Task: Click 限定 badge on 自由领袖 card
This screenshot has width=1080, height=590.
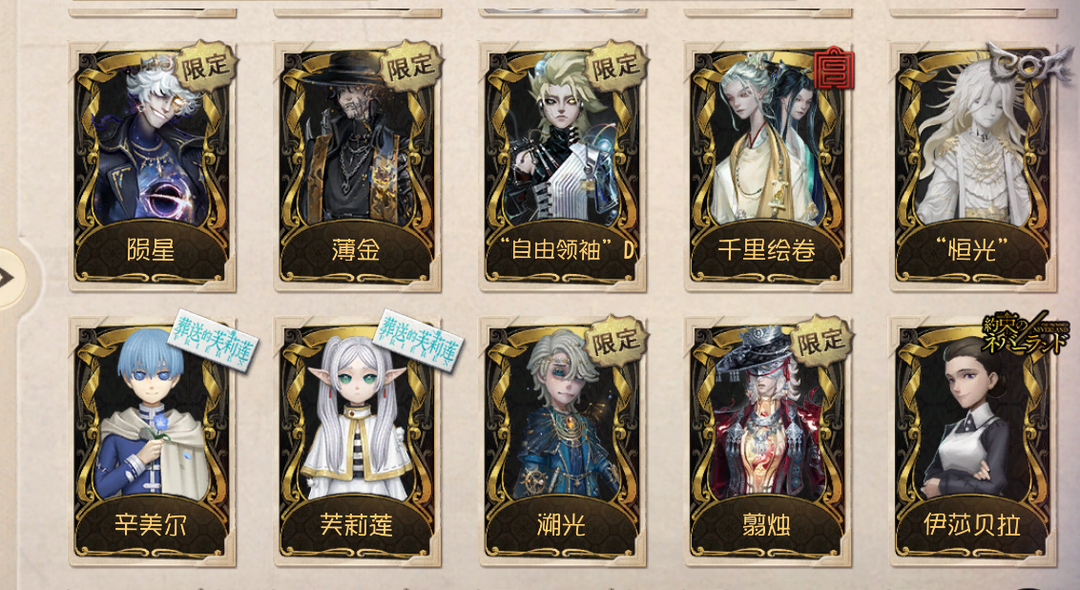Action: tap(616, 67)
